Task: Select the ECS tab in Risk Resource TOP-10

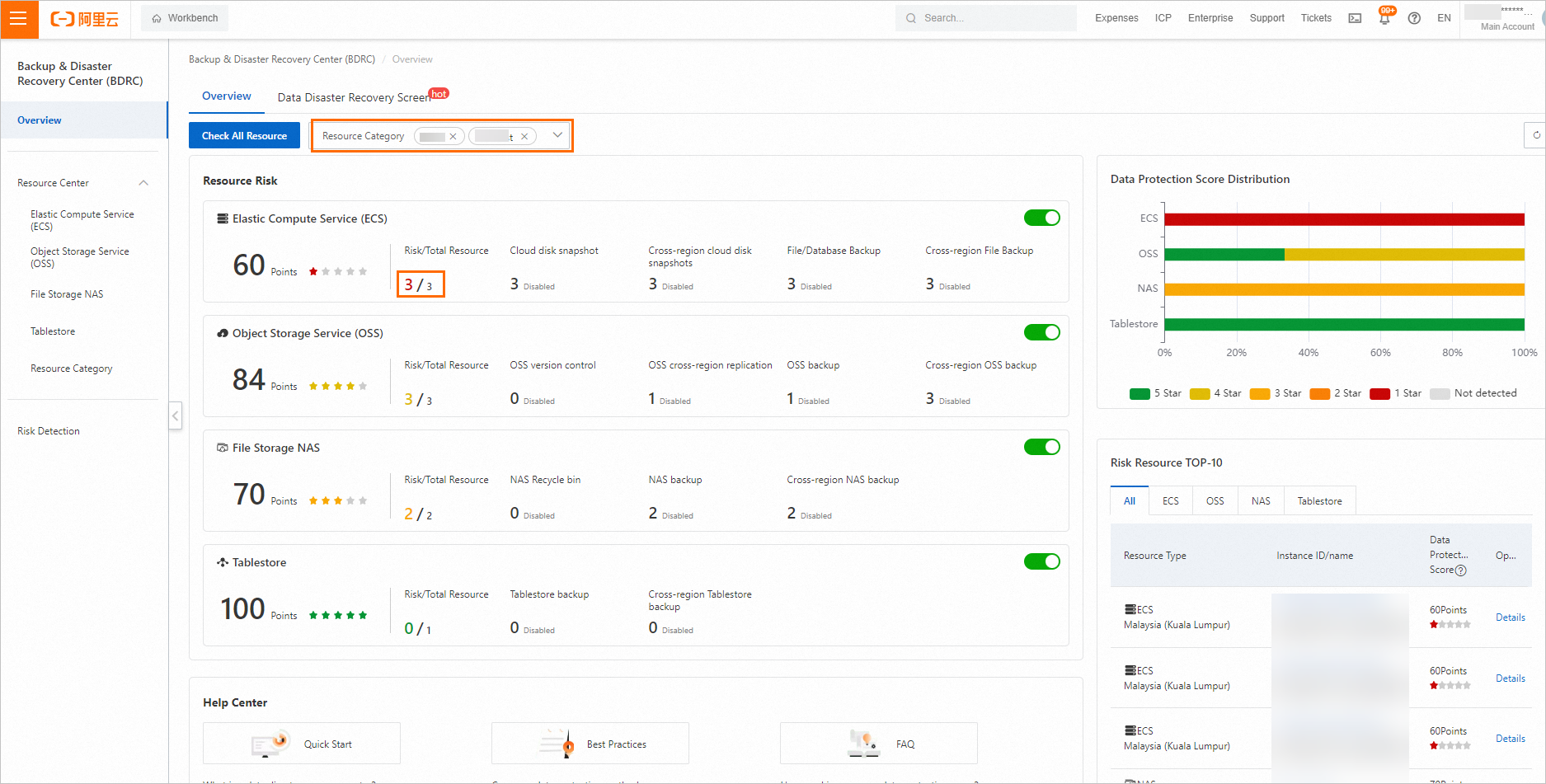Action: pos(1171,501)
